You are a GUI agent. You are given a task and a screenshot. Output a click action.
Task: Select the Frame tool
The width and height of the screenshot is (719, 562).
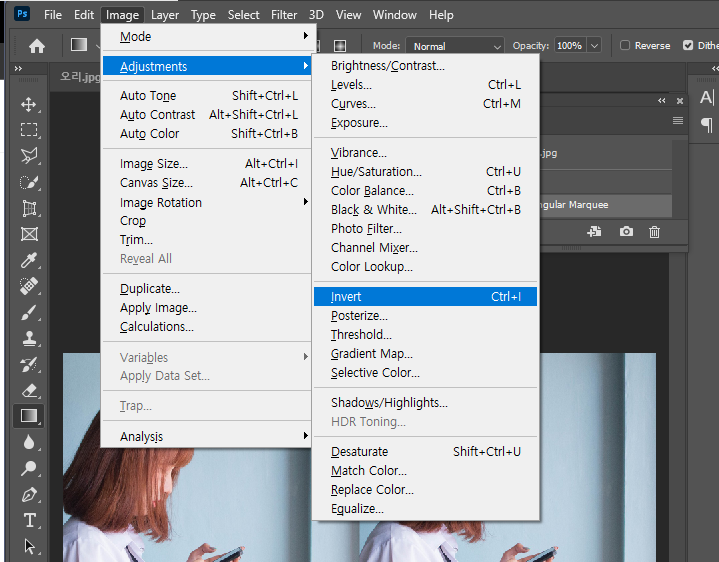[29, 234]
